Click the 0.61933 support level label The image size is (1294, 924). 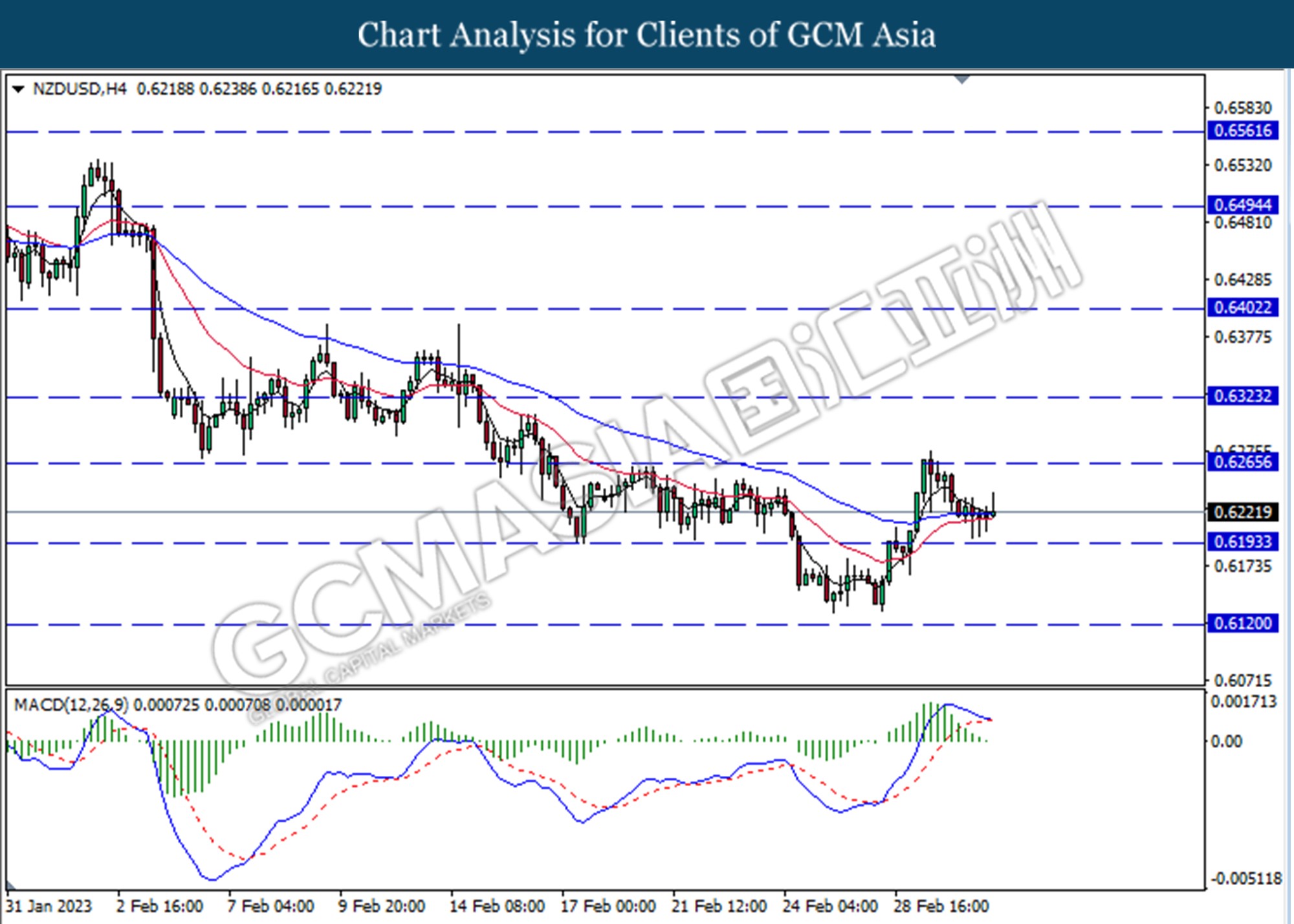(x=1243, y=542)
